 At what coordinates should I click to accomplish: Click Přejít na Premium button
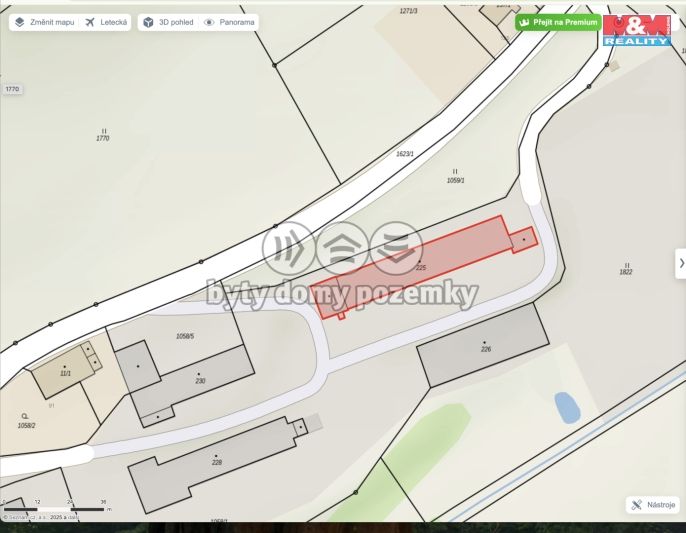coord(558,22)
